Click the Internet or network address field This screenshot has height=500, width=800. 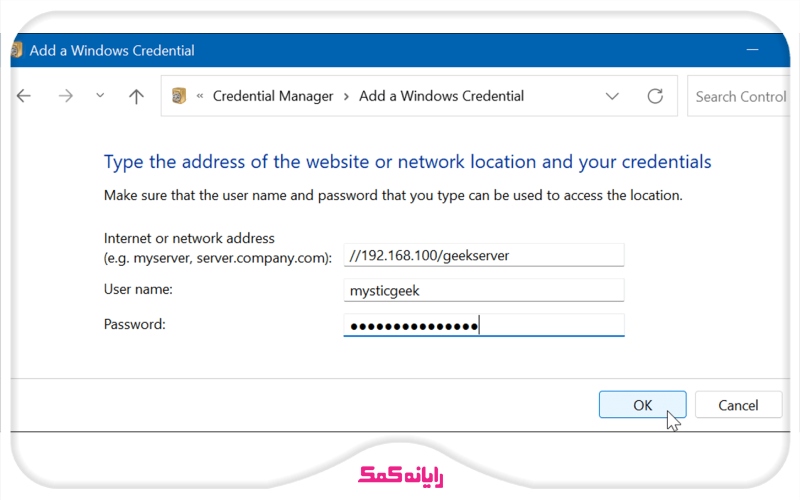[x=483, y=255]
